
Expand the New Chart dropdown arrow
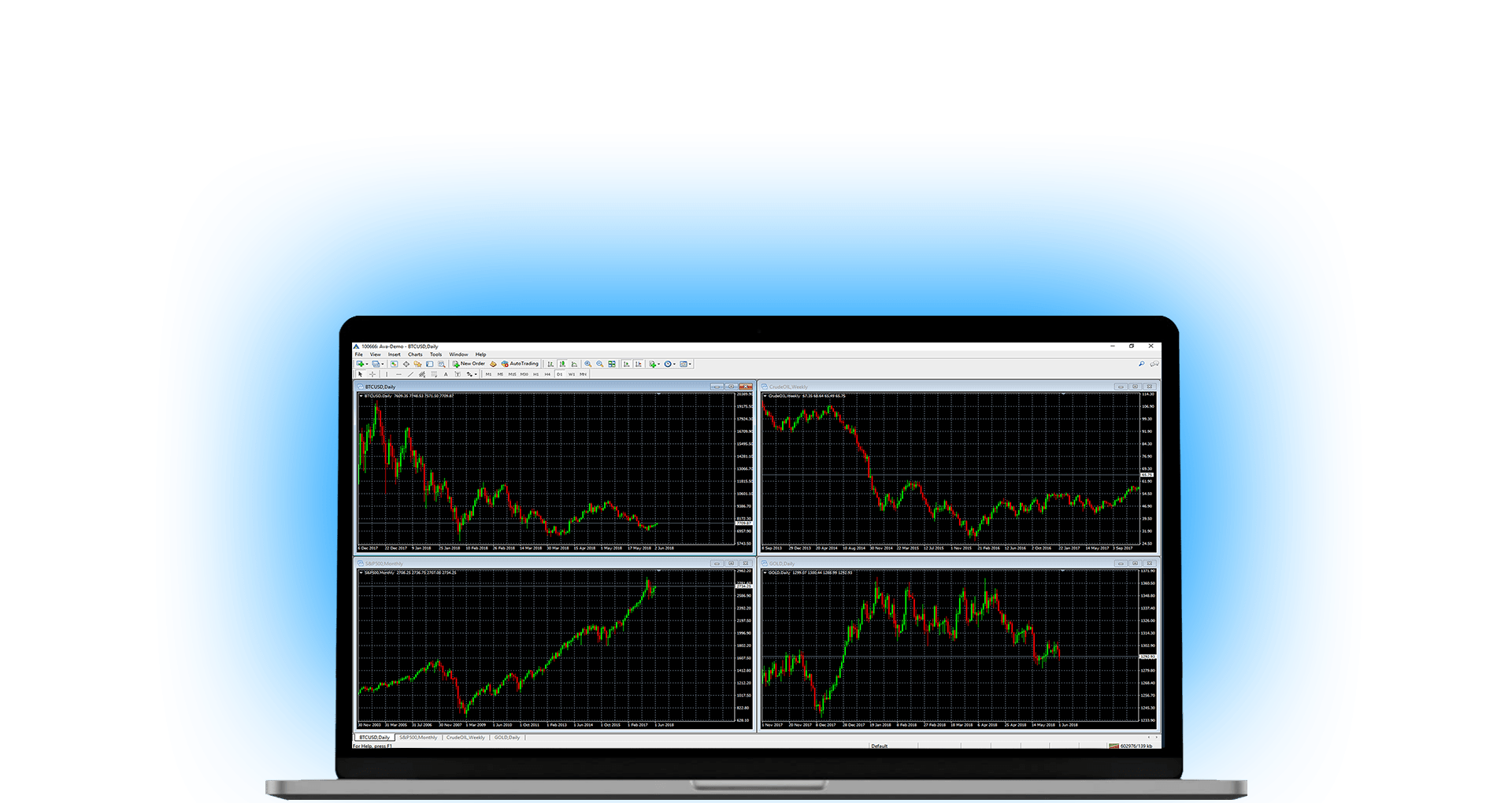[x=367, y=364]
